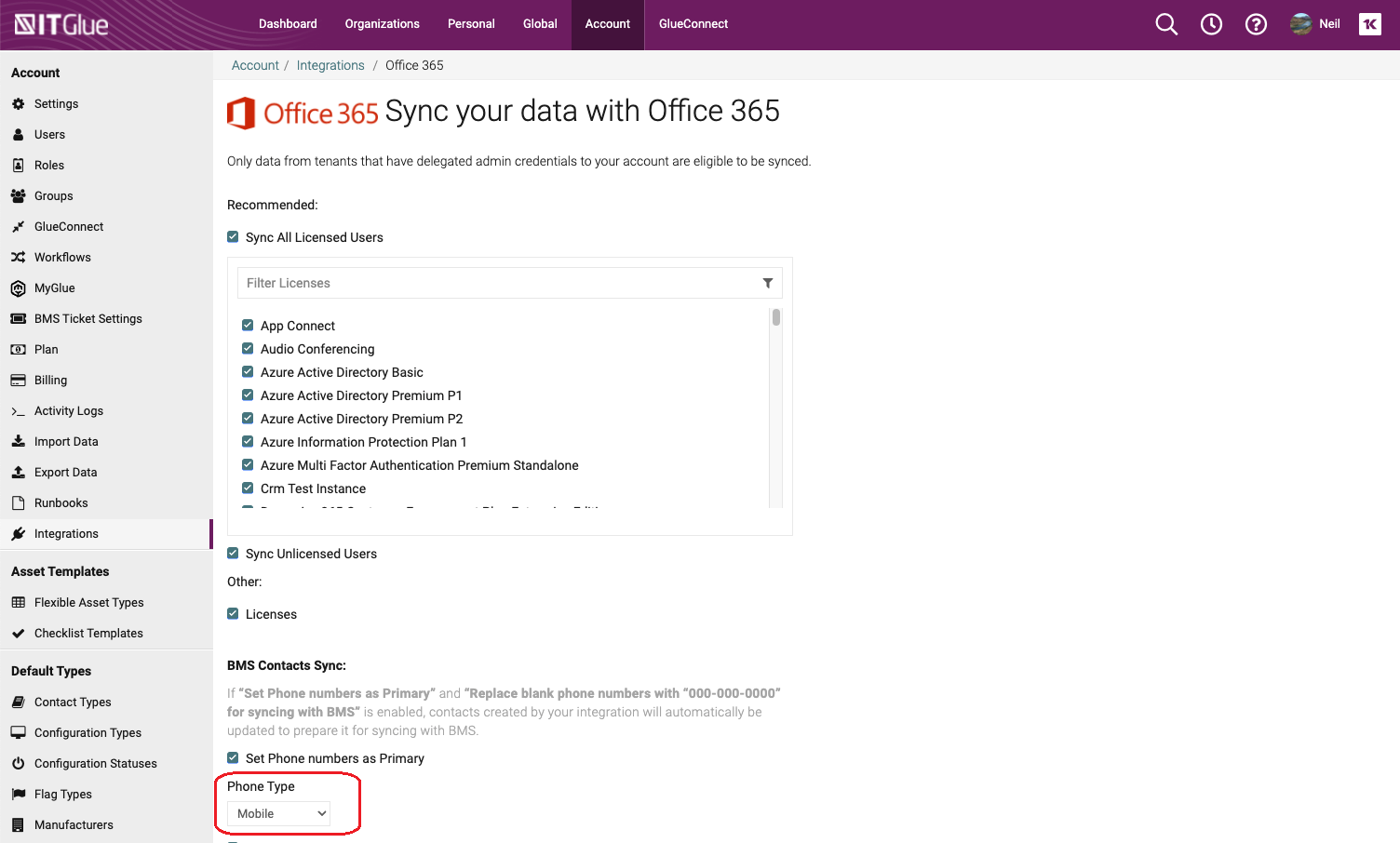Image resolution: width=1400 pixels, height=843 pixels.
Task: Click the Kaseya K icon
Action: (1370, 24)
